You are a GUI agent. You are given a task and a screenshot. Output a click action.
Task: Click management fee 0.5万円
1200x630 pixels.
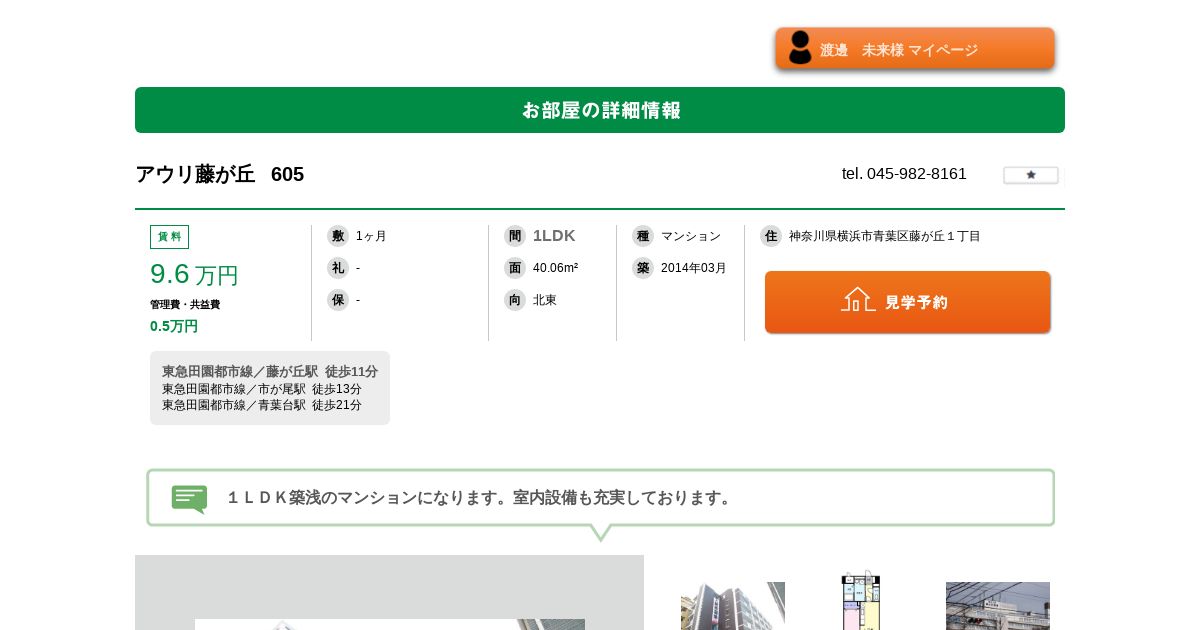(x=174, y=326)
